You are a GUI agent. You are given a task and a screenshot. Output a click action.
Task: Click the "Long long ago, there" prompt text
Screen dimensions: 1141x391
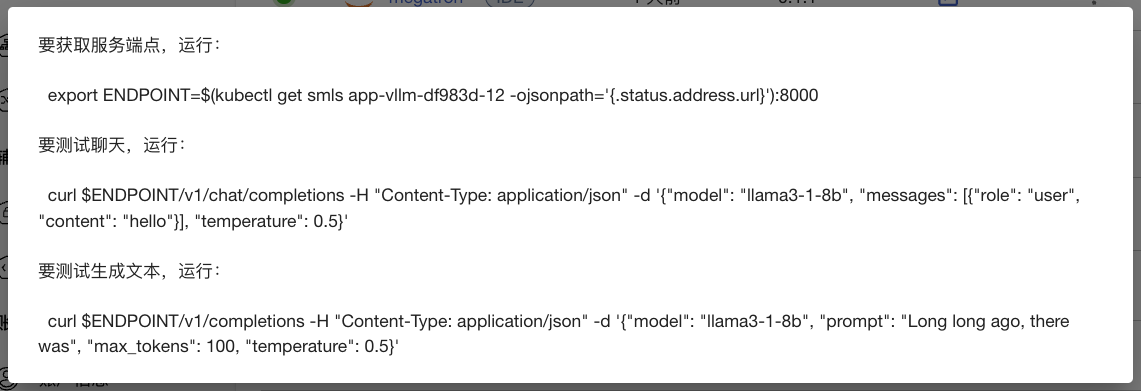tap(985, 322)
